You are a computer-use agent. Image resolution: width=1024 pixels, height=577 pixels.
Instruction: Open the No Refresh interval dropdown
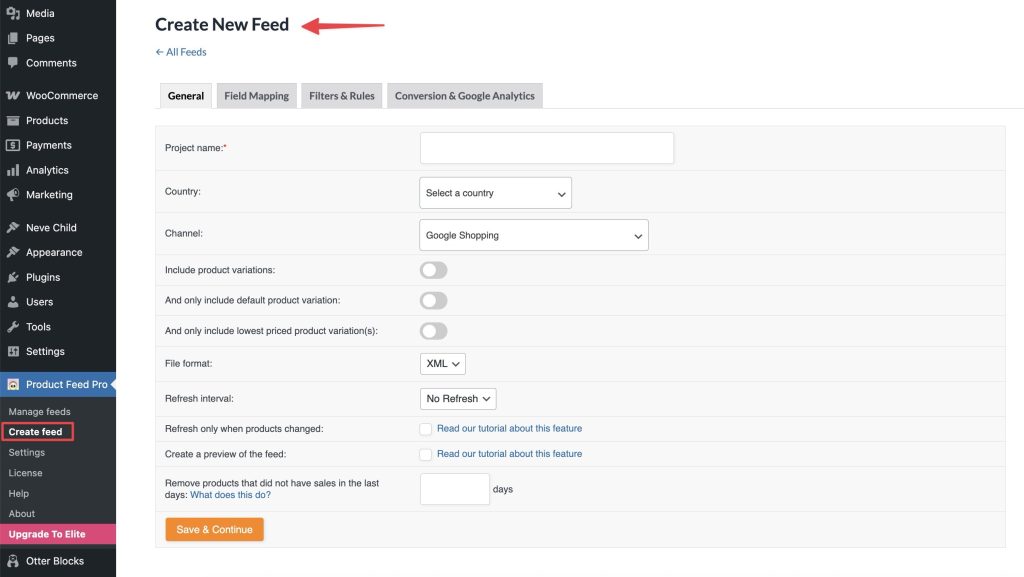(458, 399)
